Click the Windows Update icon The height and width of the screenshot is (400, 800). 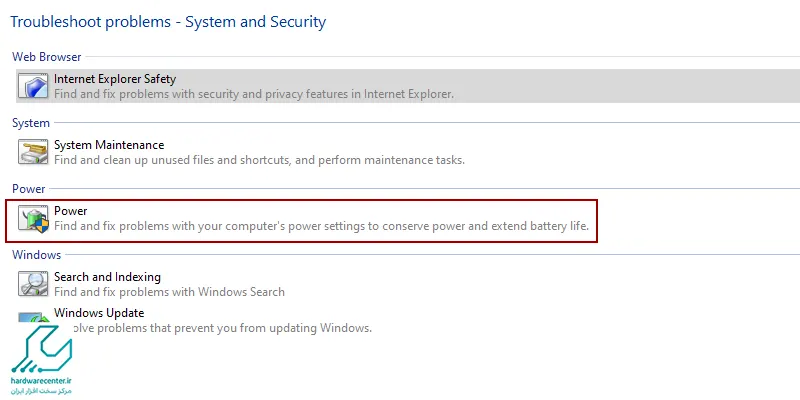click(x=34, y=317)
